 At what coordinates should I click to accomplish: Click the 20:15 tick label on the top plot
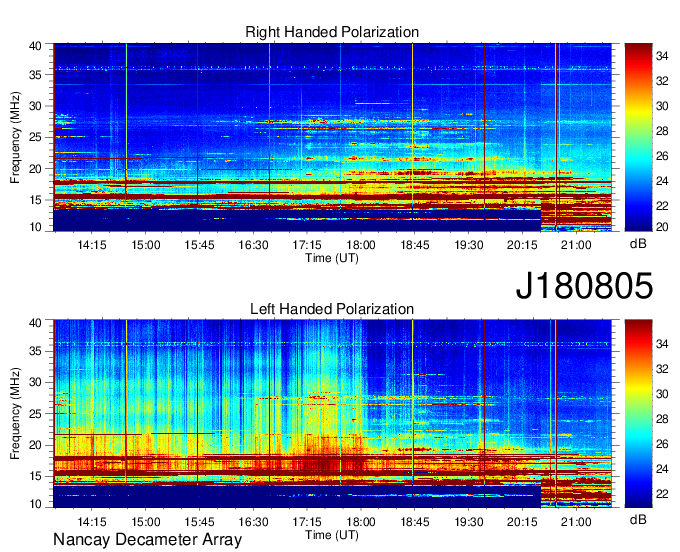click(x=522, y=245)
